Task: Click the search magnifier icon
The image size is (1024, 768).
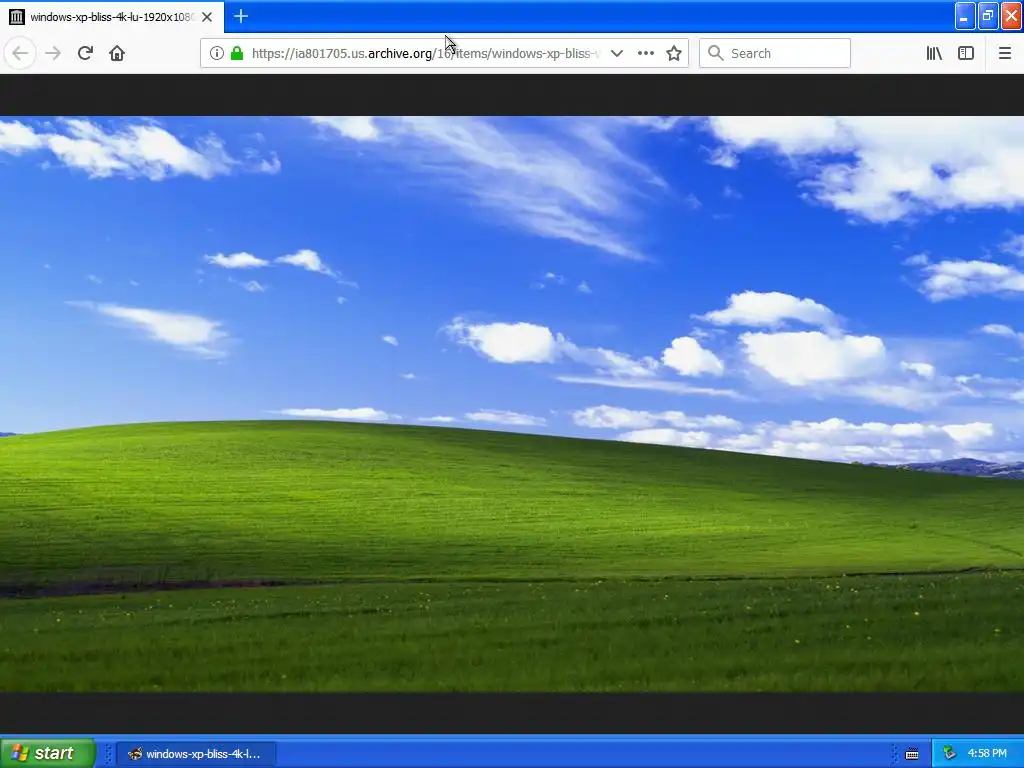Action: 716,53
